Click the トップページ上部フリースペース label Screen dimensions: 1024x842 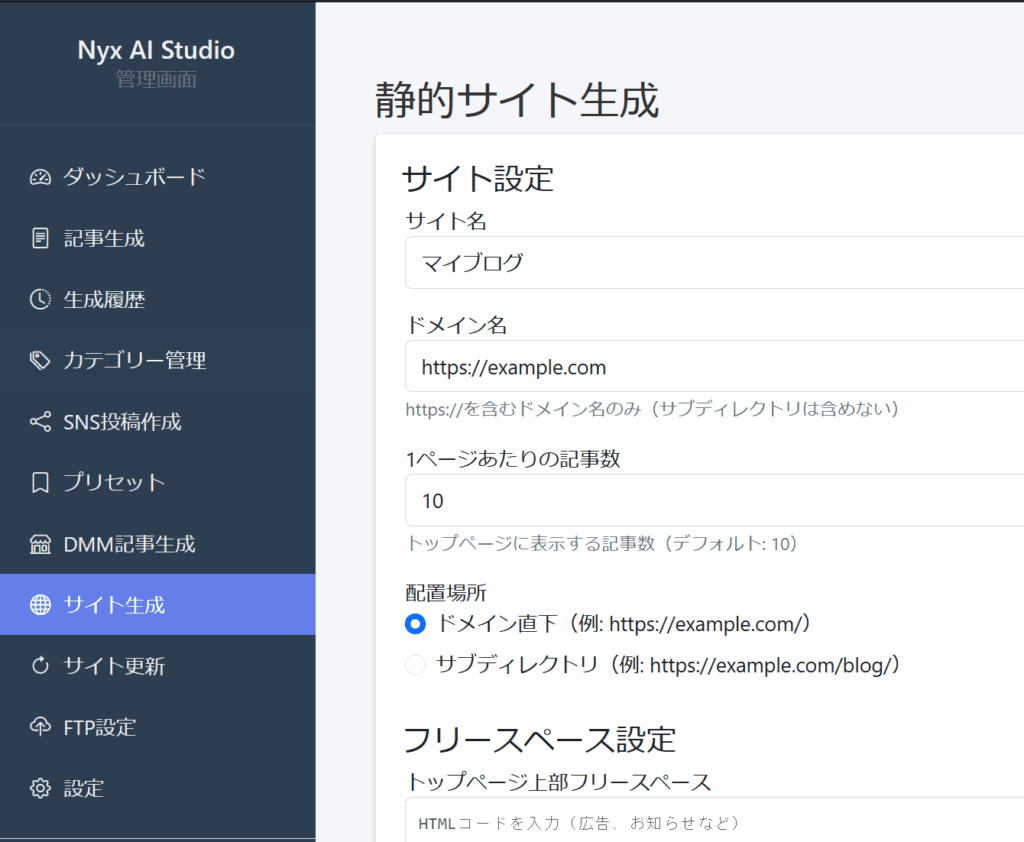pos(558,782)
